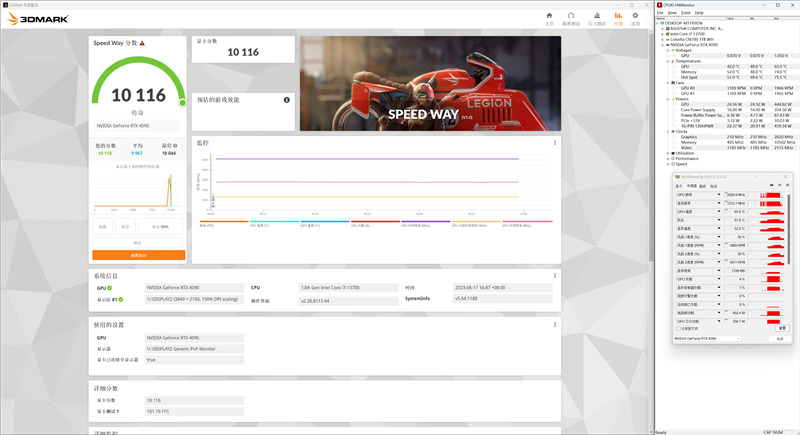Toggle the log to file checkbox in GPU-Z
The height and width of the screenshot is (435, 800).
coord(679,327)
